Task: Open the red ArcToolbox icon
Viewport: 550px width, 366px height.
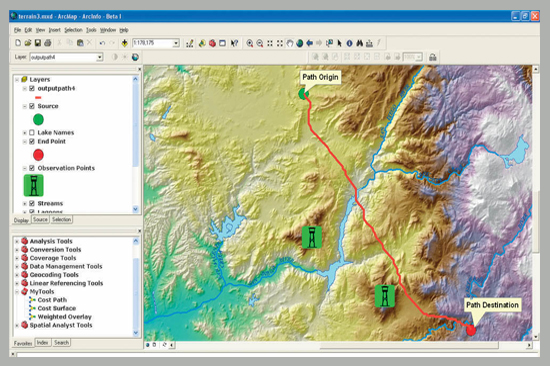Action: point(212,43)
